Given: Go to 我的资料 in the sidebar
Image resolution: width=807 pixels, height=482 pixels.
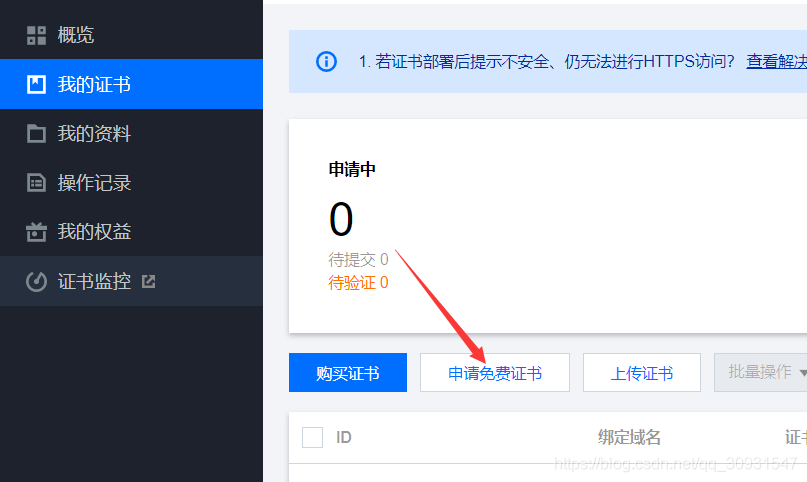Looking at the screenshot, I should [x=131, y=134].
